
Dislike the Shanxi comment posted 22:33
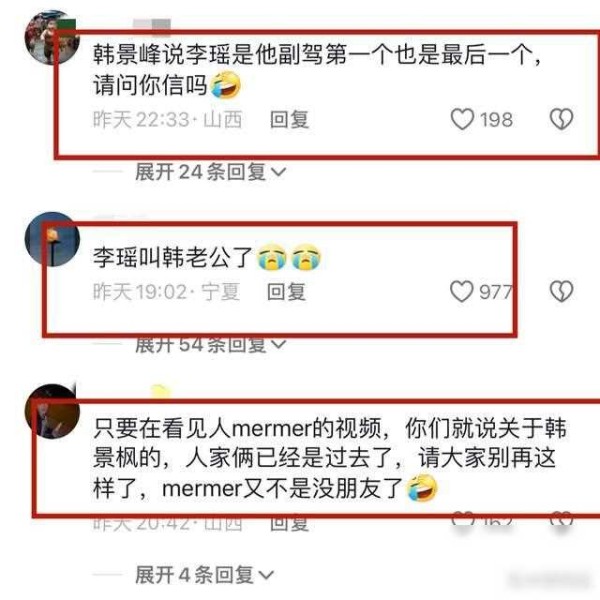[x=561, y=119]
